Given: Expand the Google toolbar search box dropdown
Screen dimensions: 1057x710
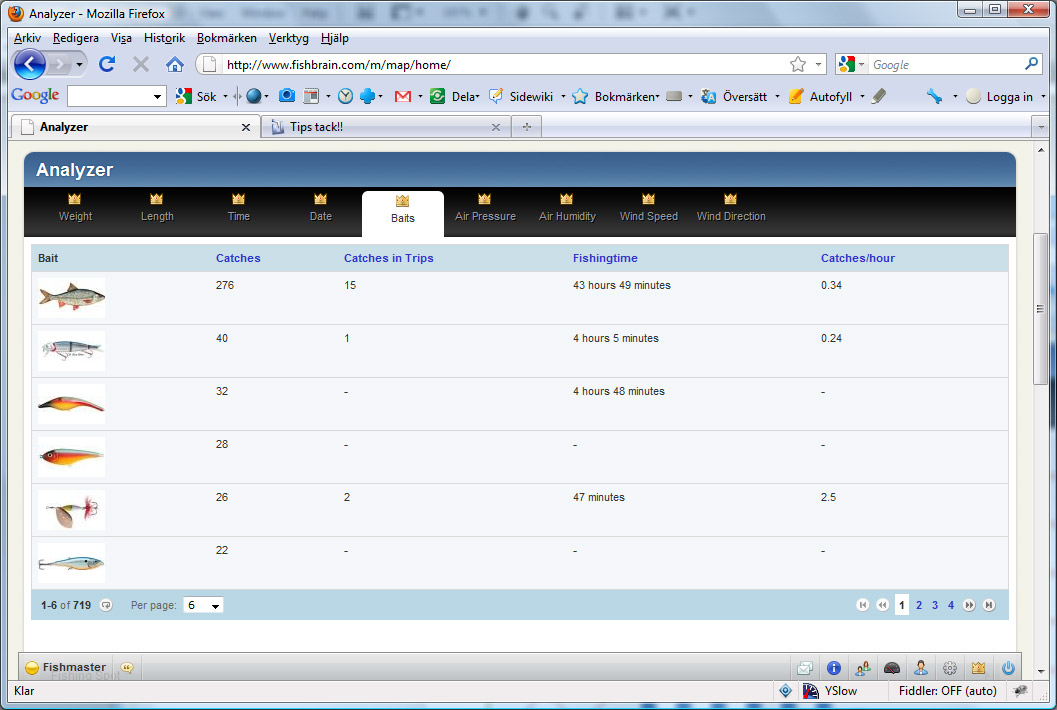Looking at the screenshot, I should pyautogui.click(x=158, y=97).
